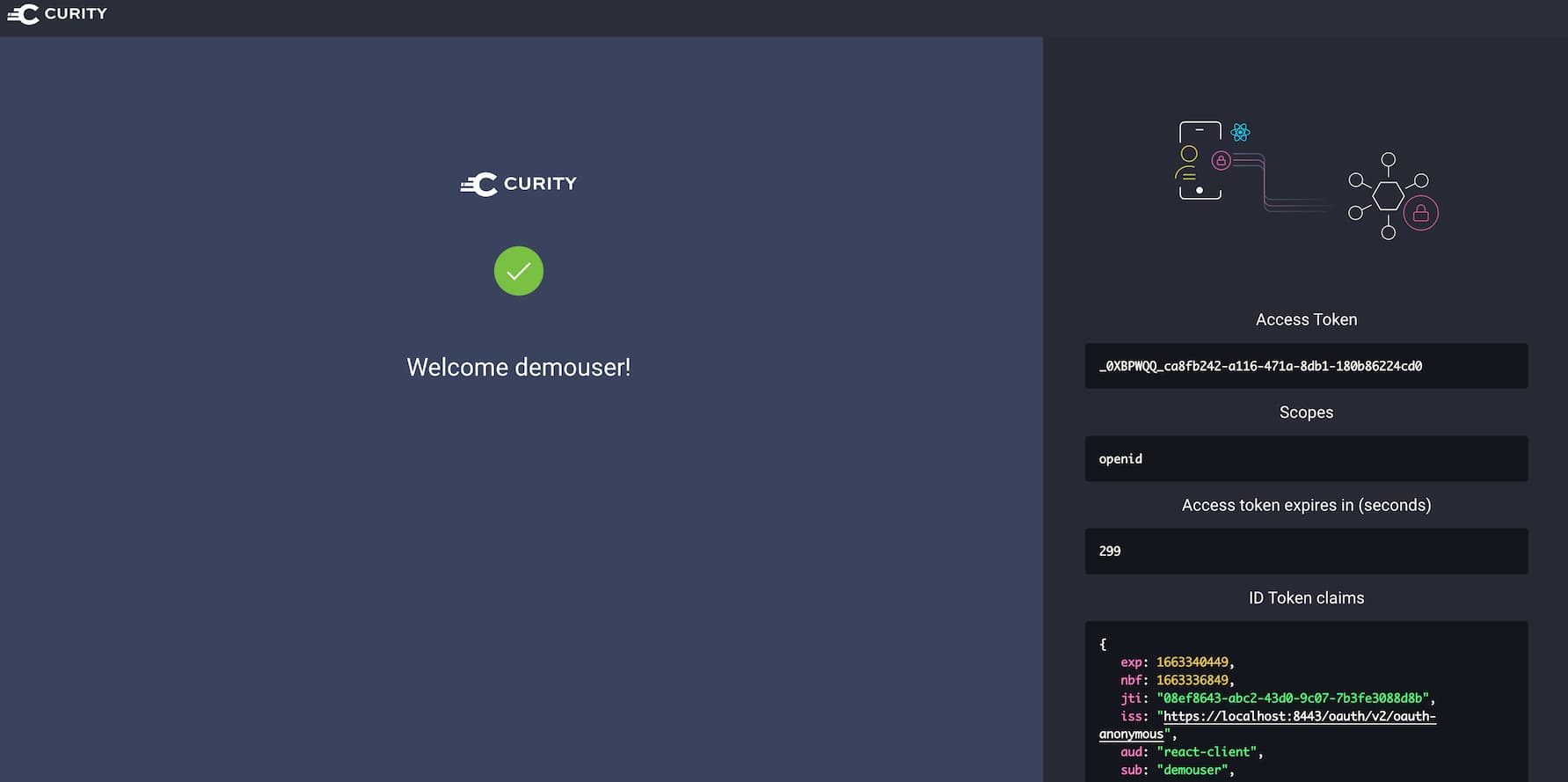Open the iss localhost issuer URL link
This screenshot has width=1568, height=782.
[x=1299, y=716]
